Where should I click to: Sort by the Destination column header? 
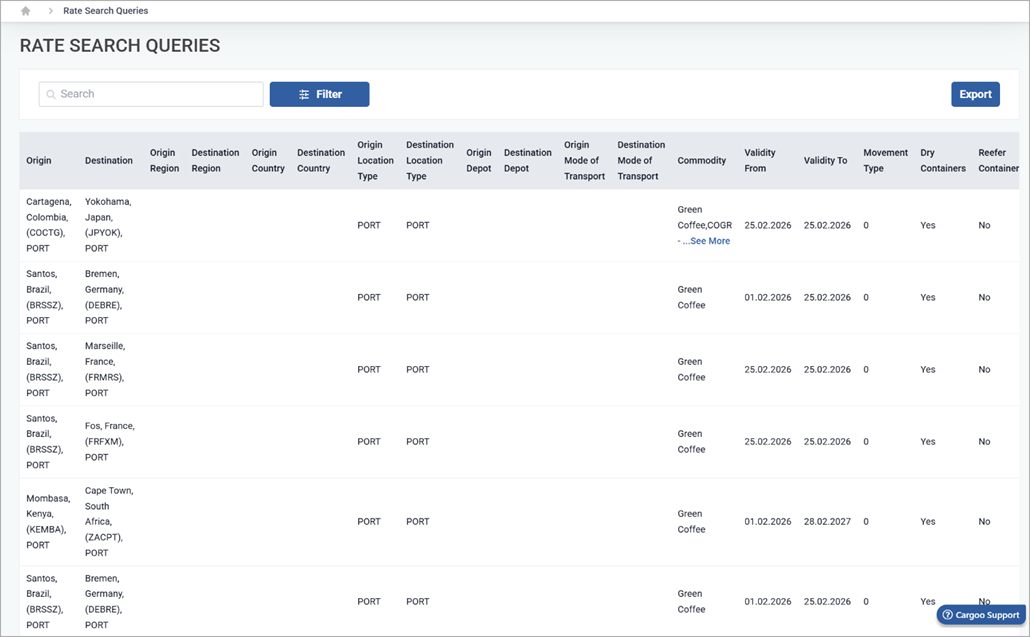(x=108, y=160)
